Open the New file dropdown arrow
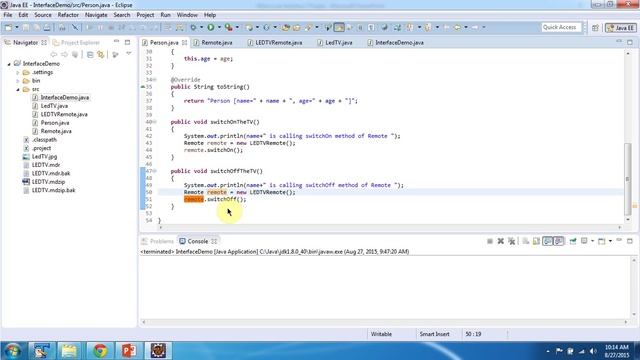 [17, 27]
